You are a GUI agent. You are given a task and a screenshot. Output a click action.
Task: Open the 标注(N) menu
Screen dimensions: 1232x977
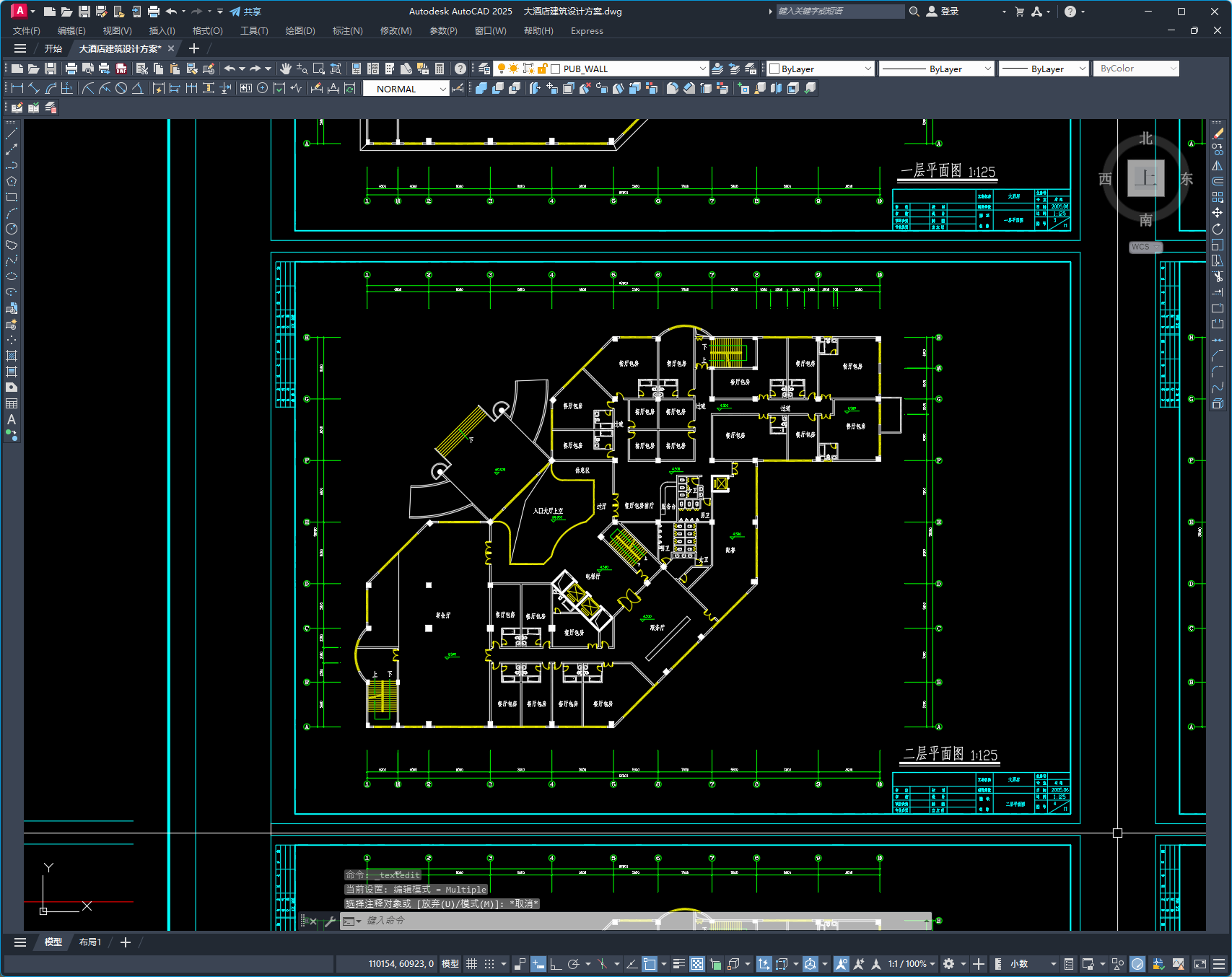click(x=347, y=31)
